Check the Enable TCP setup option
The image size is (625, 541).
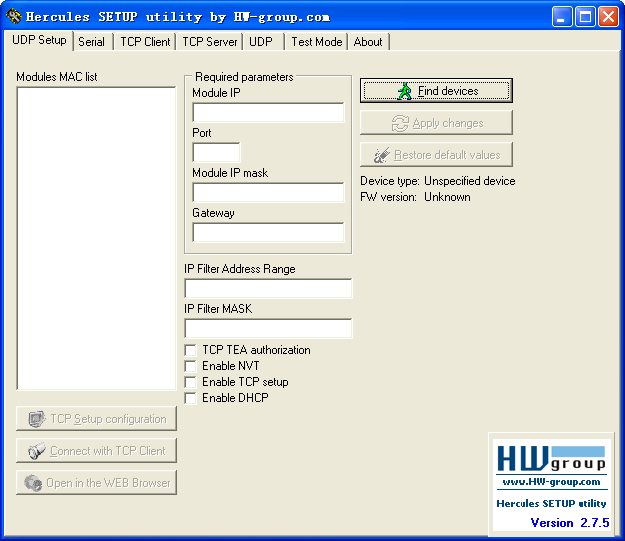coord(191,382)
